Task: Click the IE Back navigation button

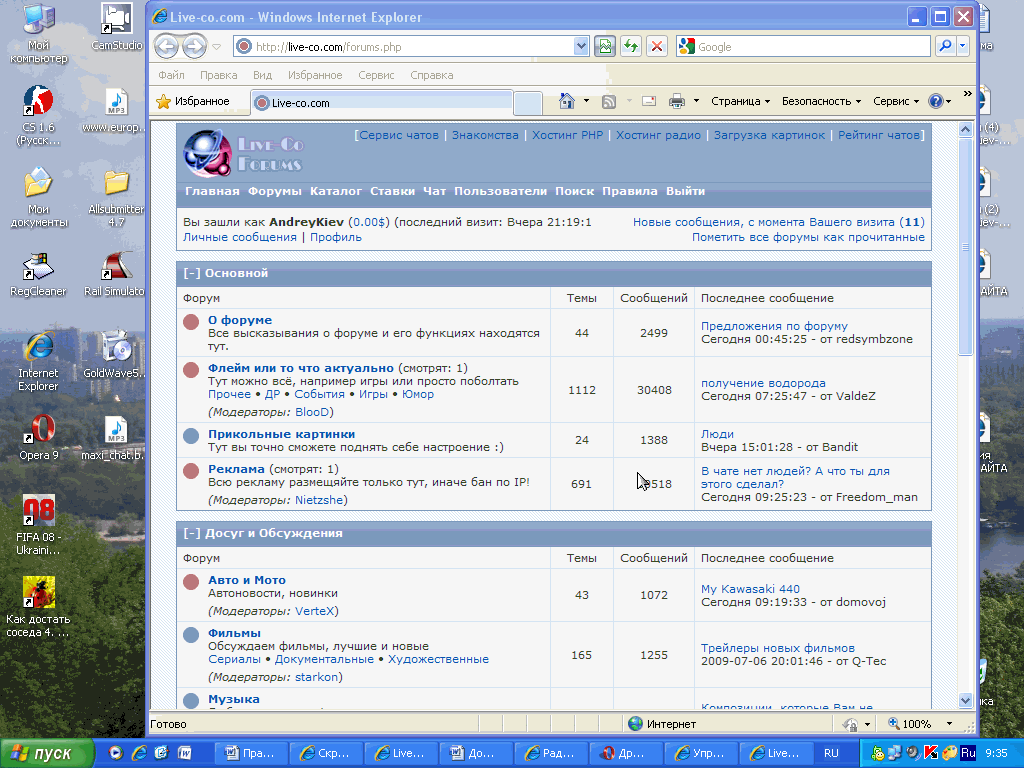Action: click(166, 46)
